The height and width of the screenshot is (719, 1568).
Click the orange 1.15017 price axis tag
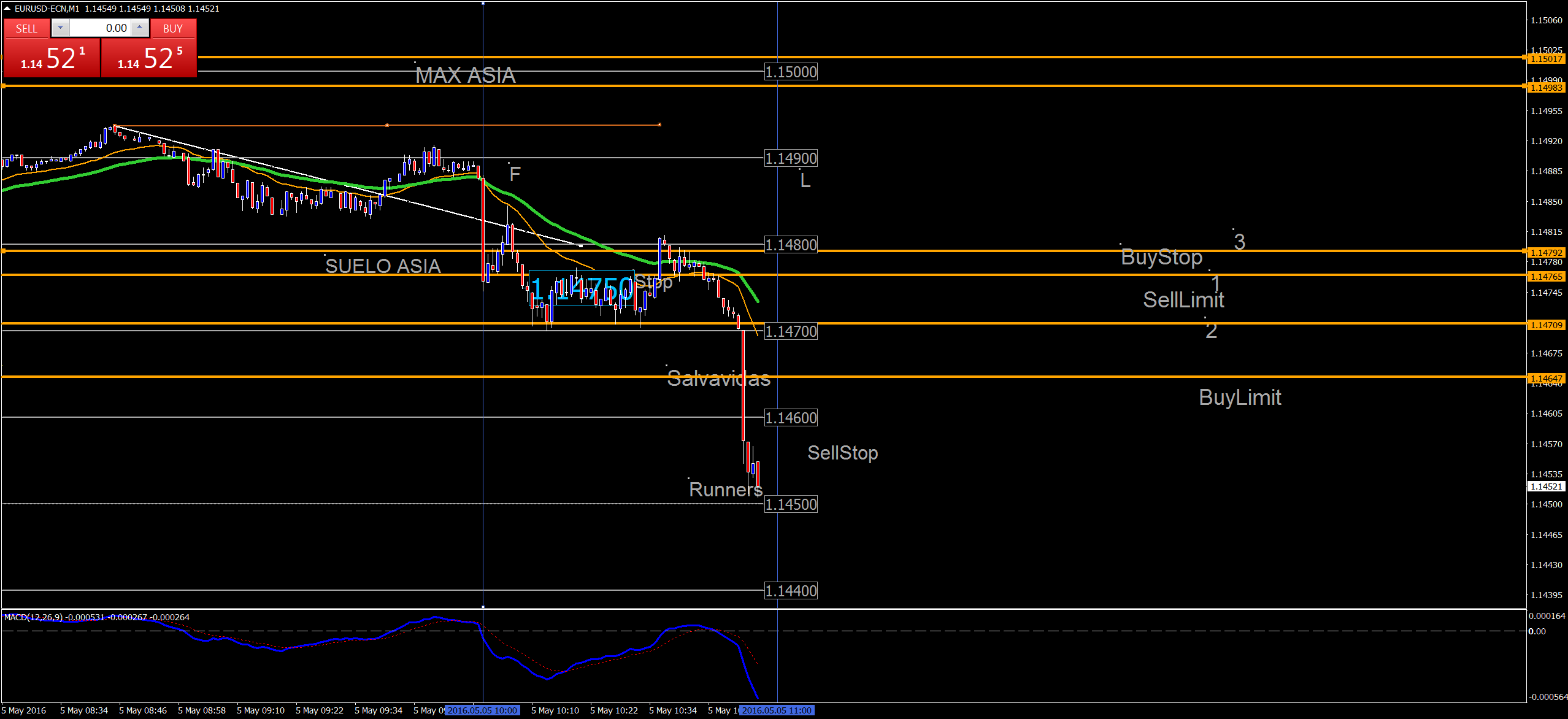pos(1546,59)
